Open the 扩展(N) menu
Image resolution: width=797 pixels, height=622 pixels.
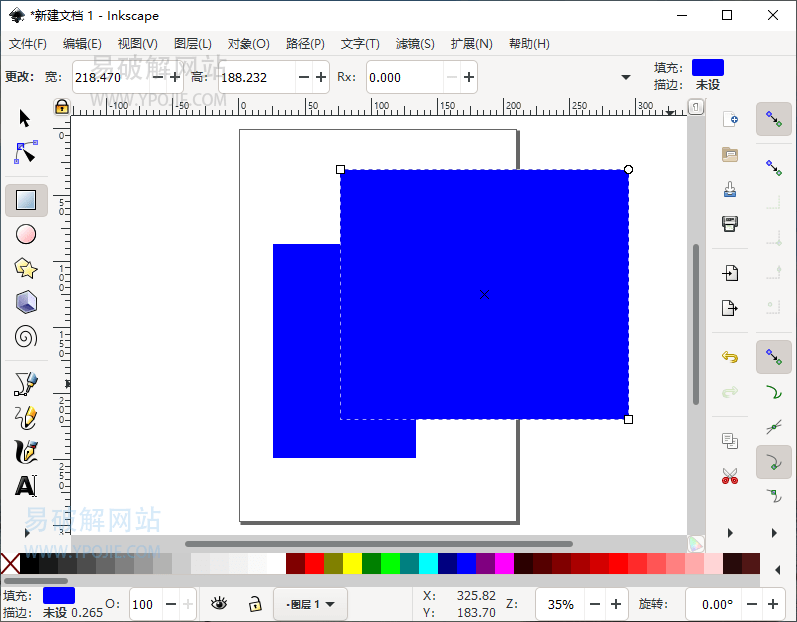(x=471, y=44)
